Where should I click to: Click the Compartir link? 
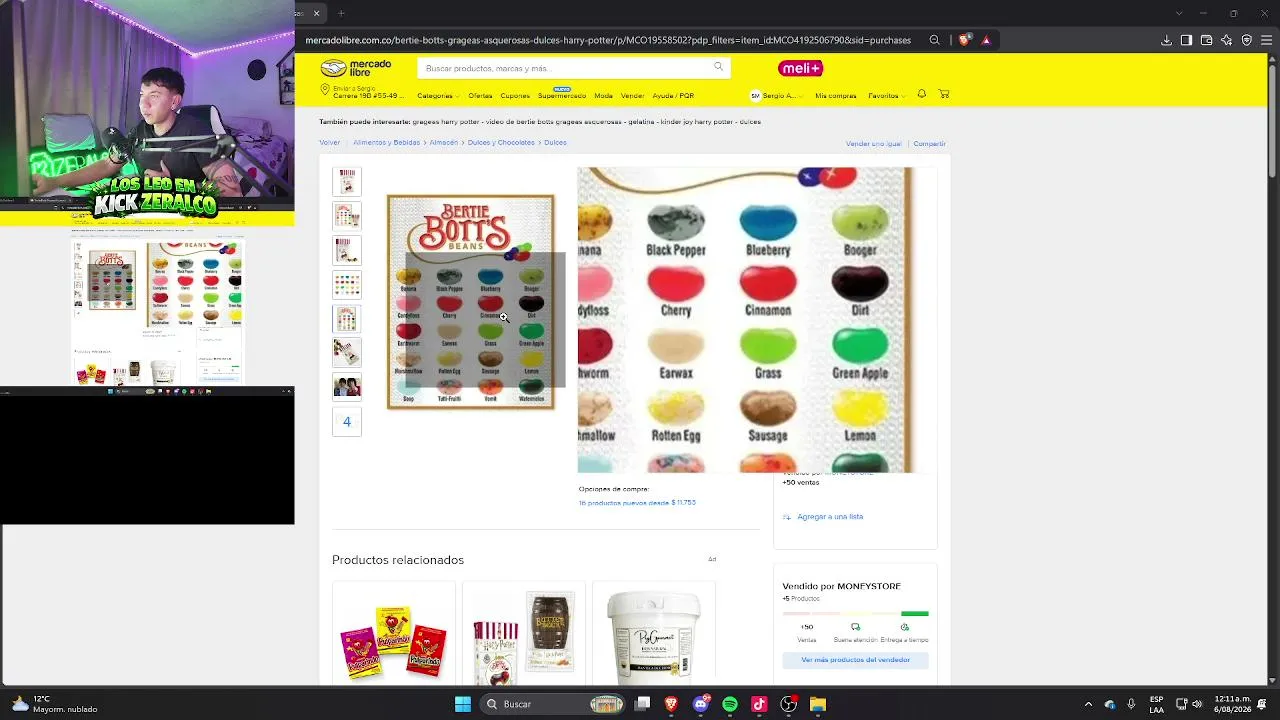click(x=929, y=143)
